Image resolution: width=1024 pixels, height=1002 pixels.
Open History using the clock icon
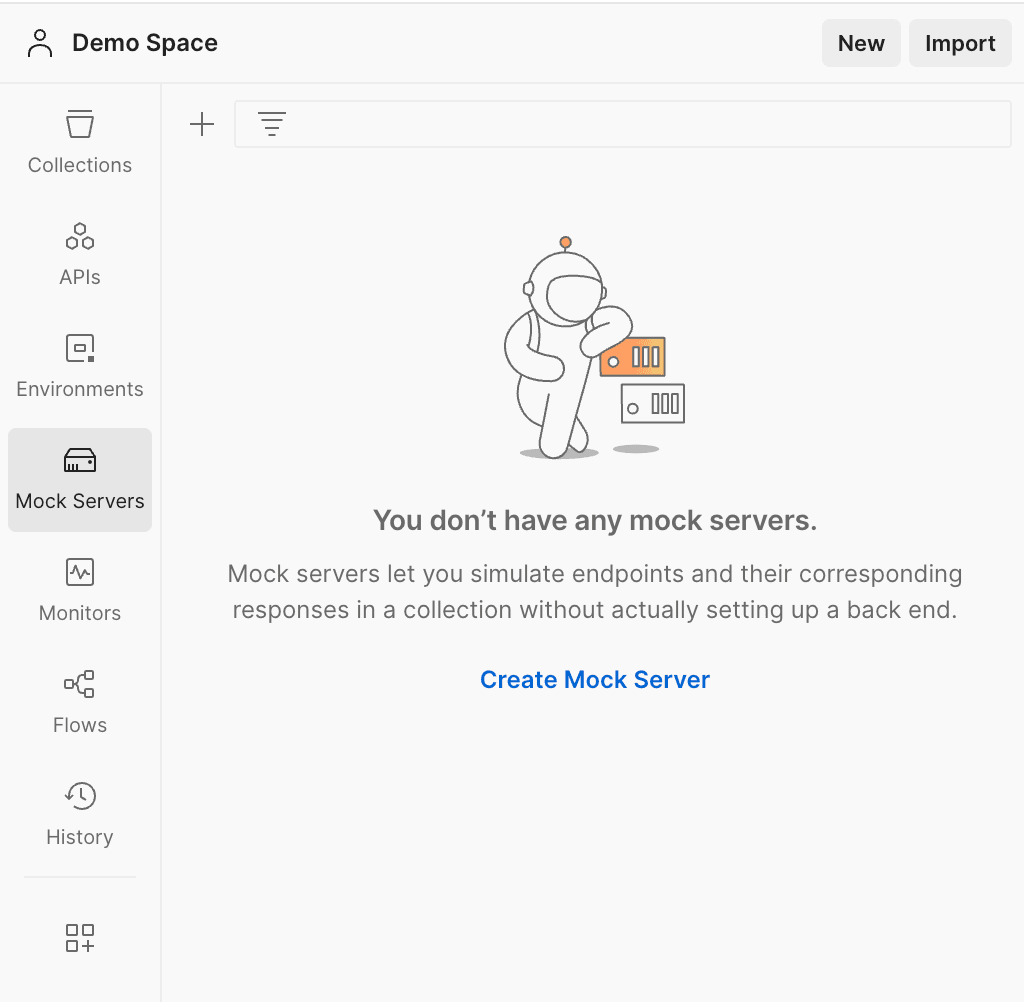click(80, 797)
